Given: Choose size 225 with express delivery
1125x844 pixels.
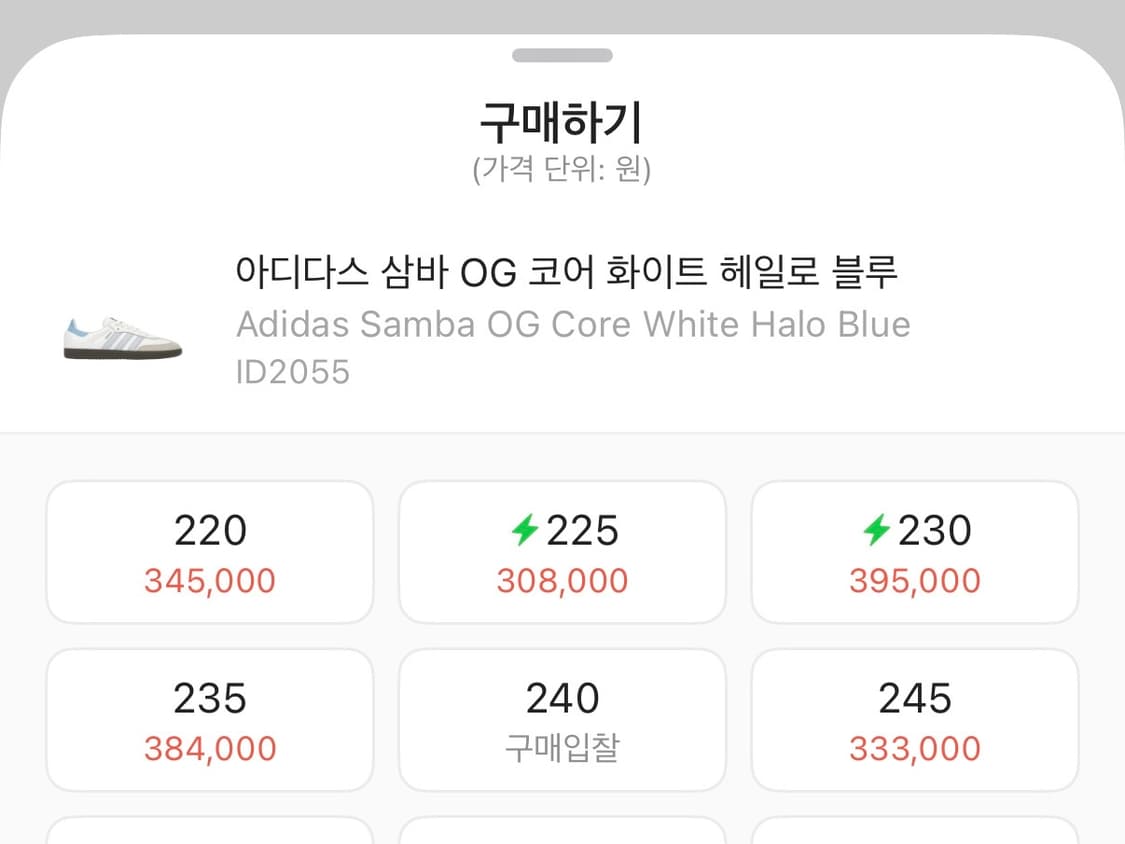Looking at the screenshot, I should point(562,550).
